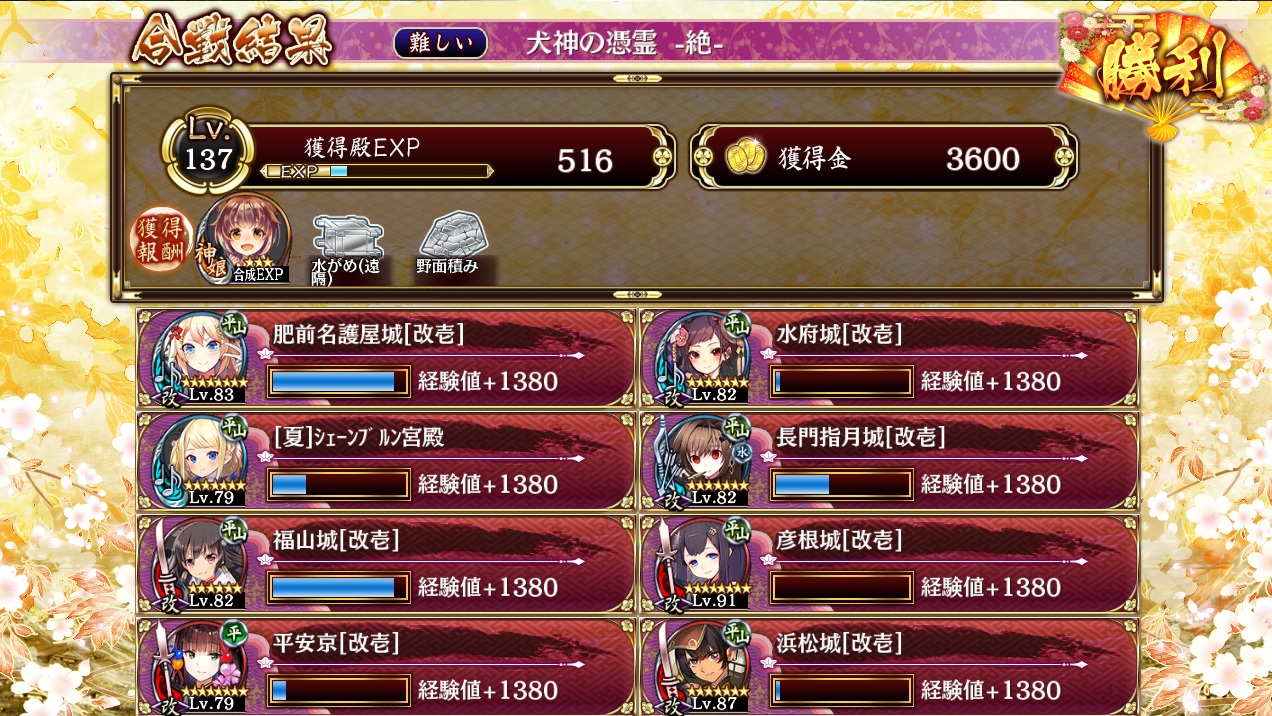Click the 難しい difficulty label
This screenshot has height=716, width=1272.
tap(440, 43)
